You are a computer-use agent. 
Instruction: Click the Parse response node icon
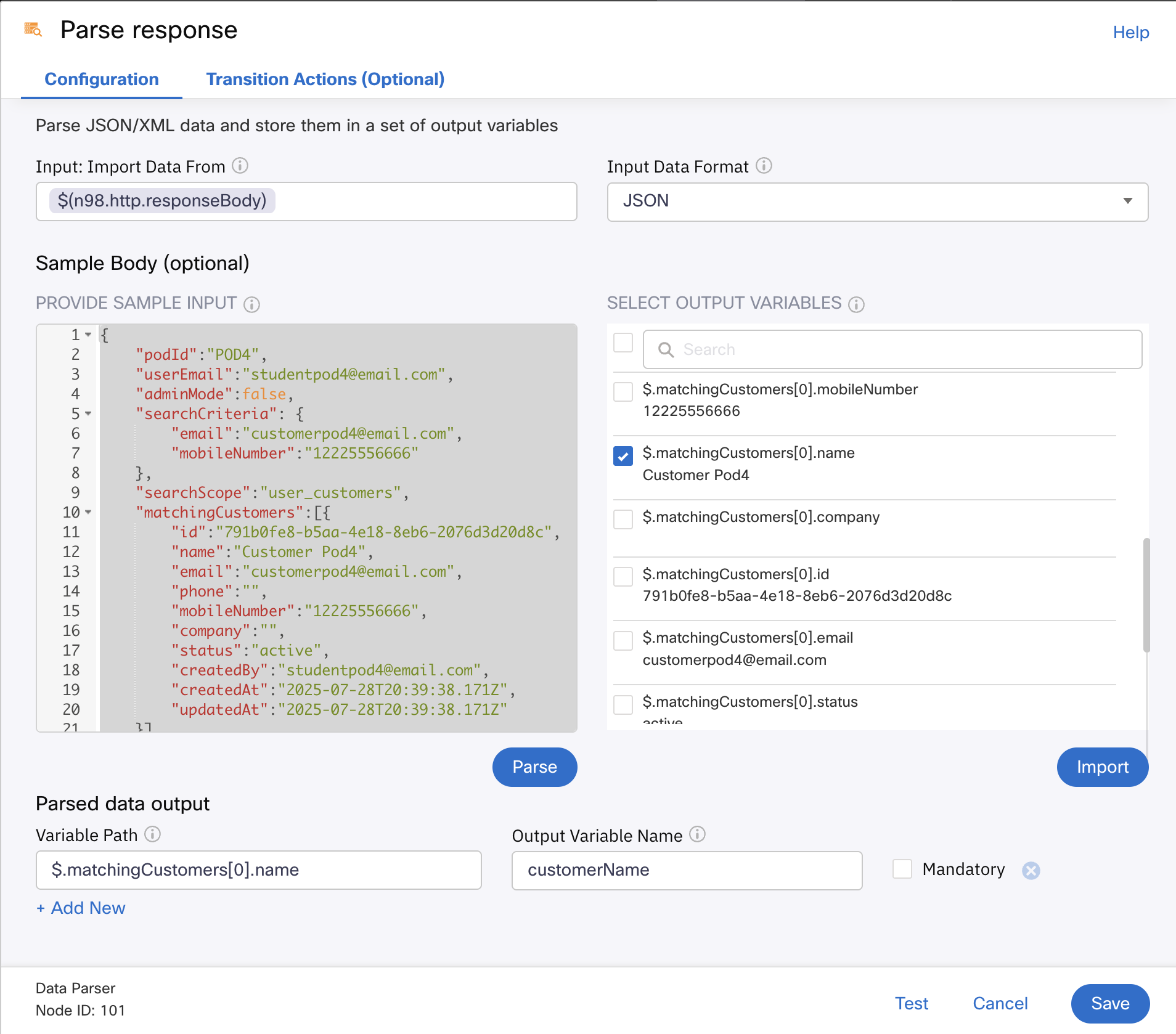click(33, 30)
